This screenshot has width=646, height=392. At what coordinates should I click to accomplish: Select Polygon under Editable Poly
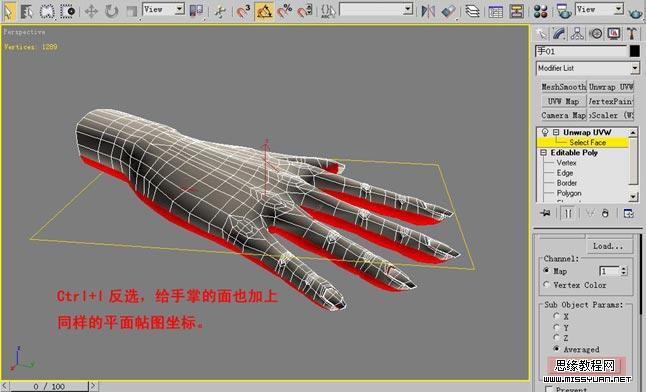coord(569,193)
